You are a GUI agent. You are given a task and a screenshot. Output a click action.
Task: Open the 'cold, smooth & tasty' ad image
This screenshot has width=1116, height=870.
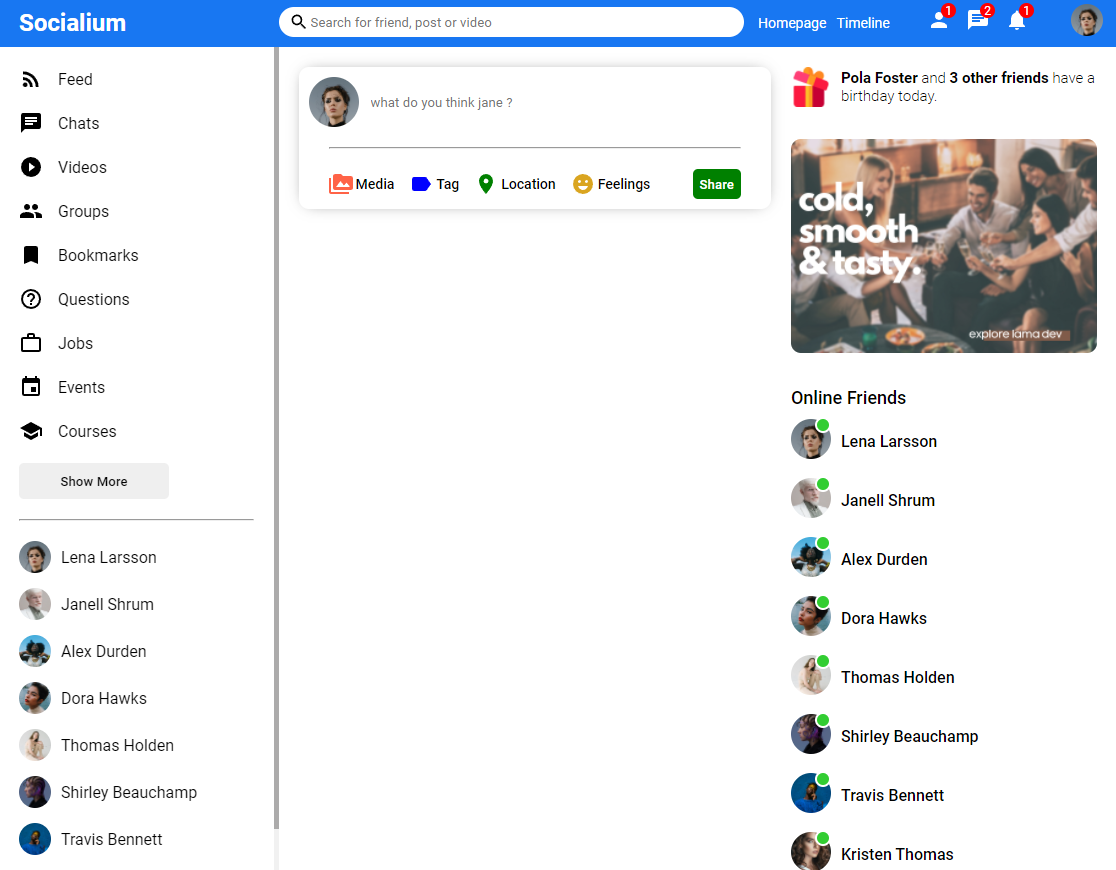pos(944,246)
